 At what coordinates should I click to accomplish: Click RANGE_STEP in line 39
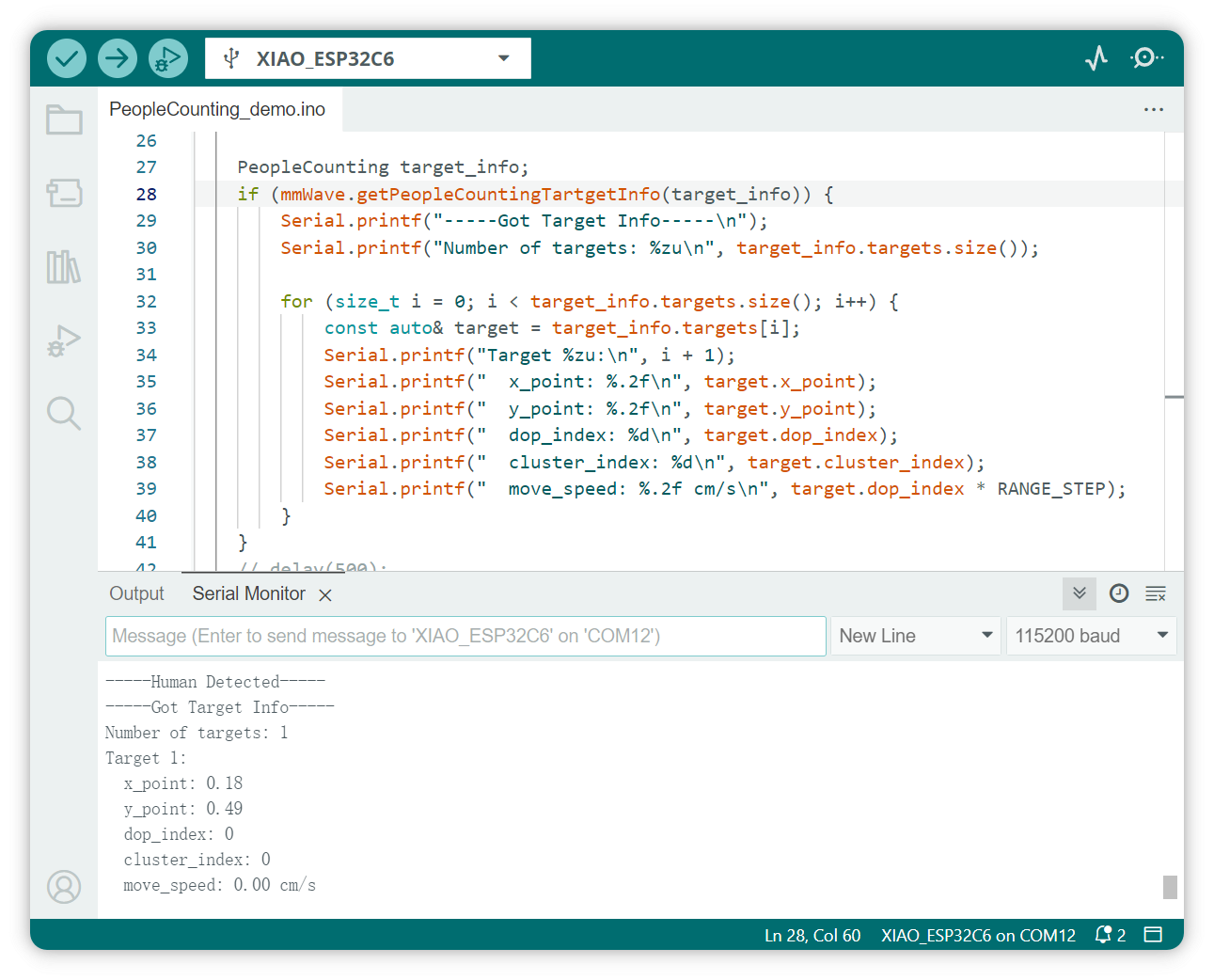click(x=1051, y=489)
